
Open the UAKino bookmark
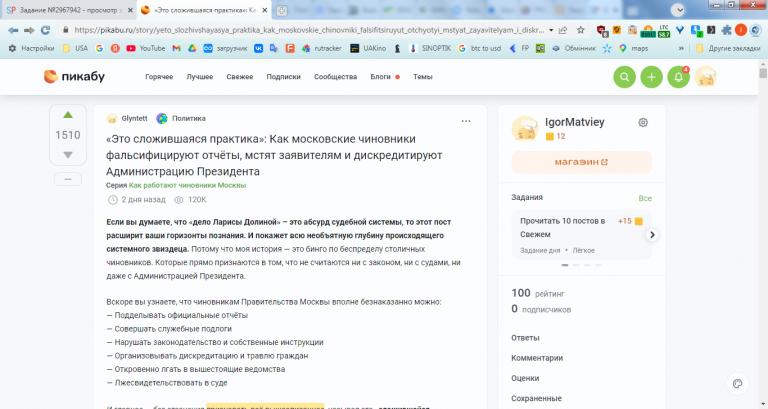click(368, 48)
